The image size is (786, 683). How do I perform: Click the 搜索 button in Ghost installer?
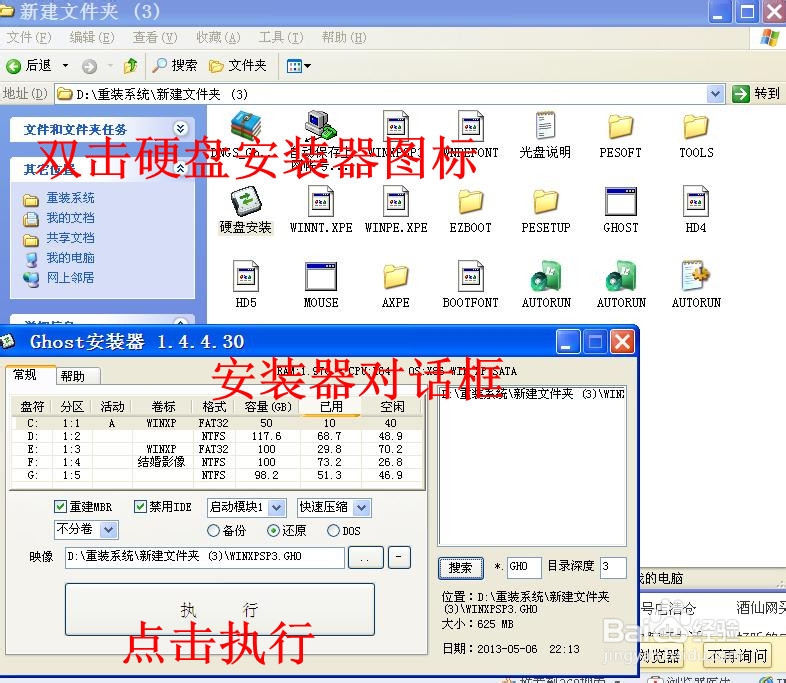click(x=460, y=567)
